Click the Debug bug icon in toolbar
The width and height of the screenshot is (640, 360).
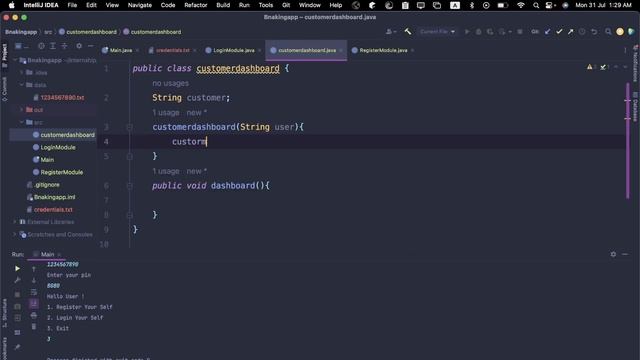[478, 31]
